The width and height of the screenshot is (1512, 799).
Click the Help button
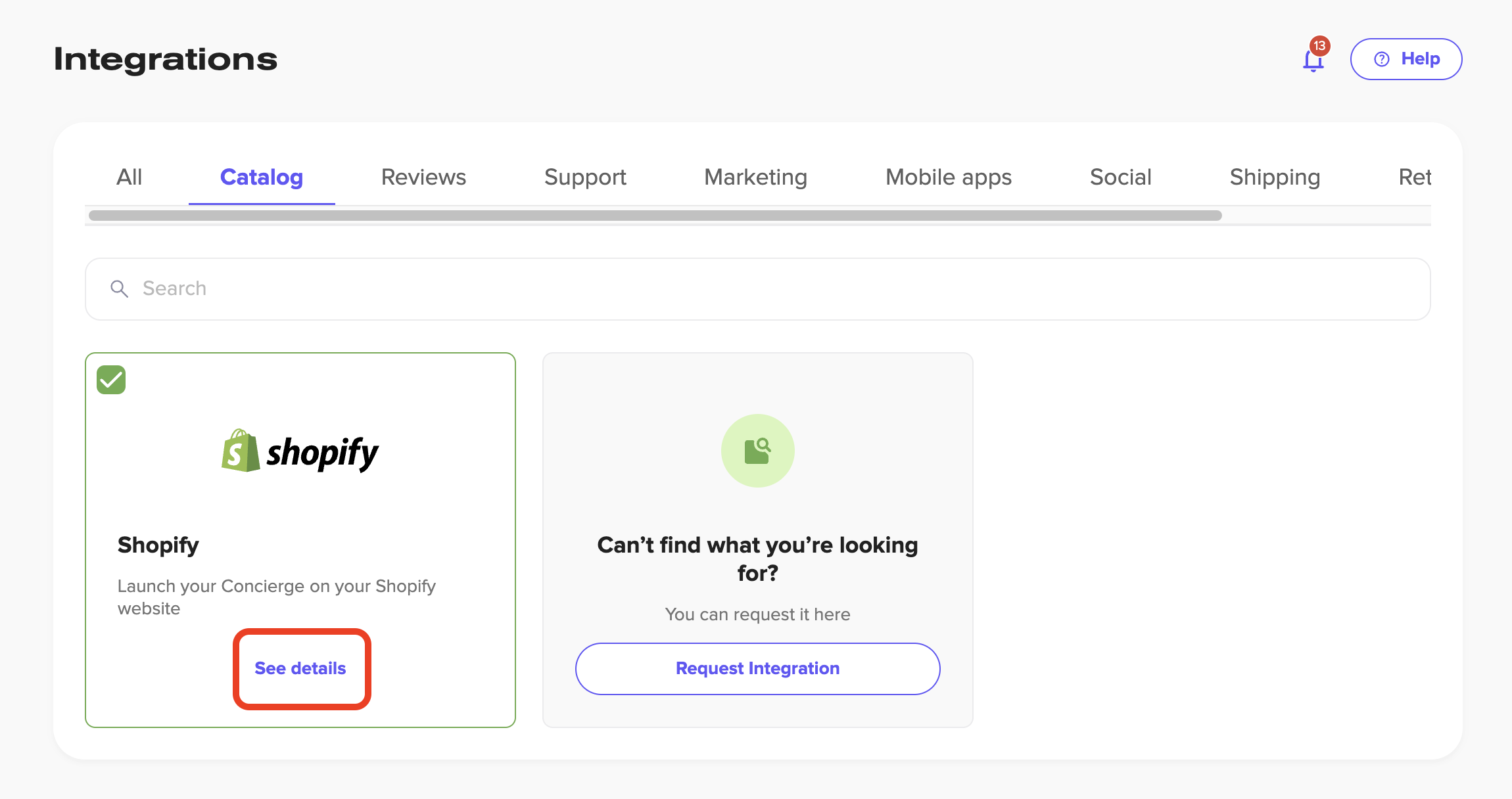click(1406, 58)
